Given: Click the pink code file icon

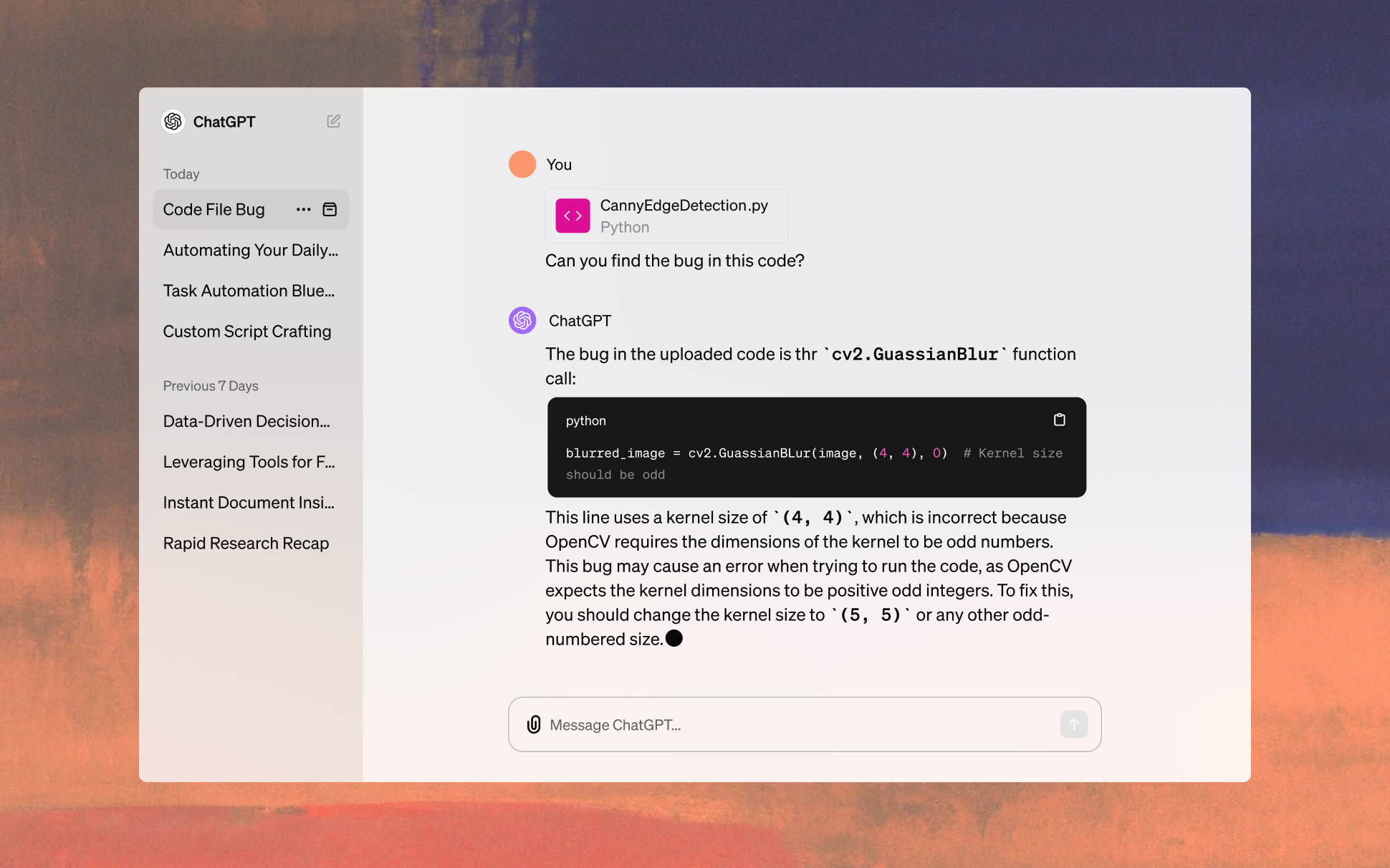Looking at the screenshot, I should coord(572,216).
